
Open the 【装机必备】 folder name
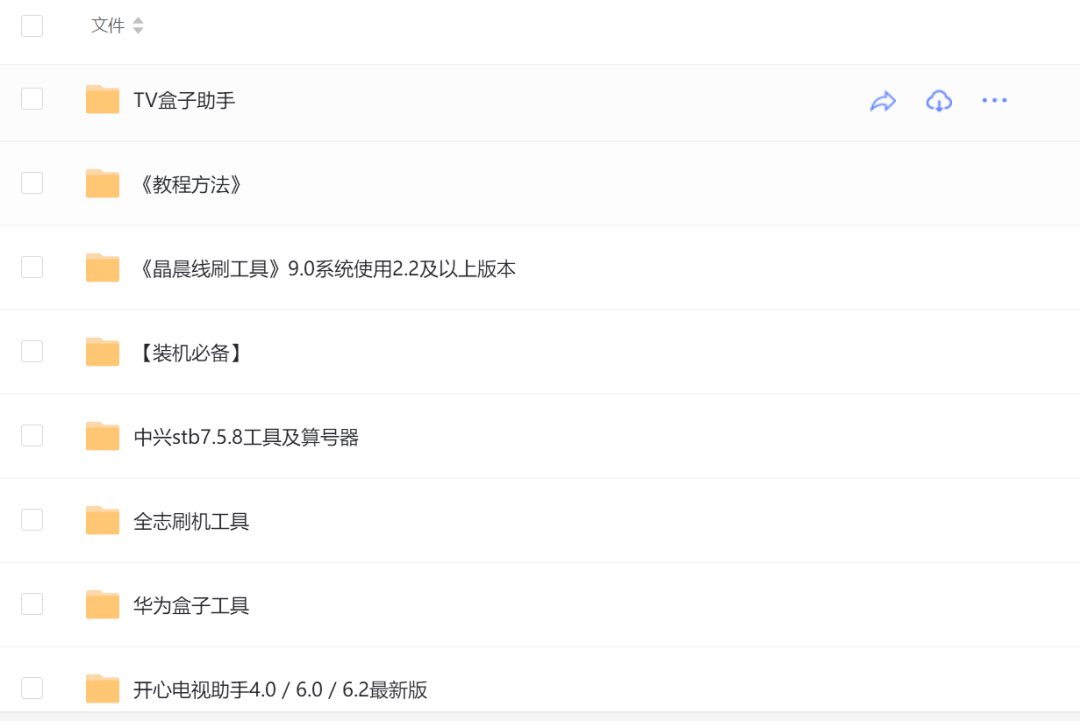pyautogui.click(x=190, y=353)
